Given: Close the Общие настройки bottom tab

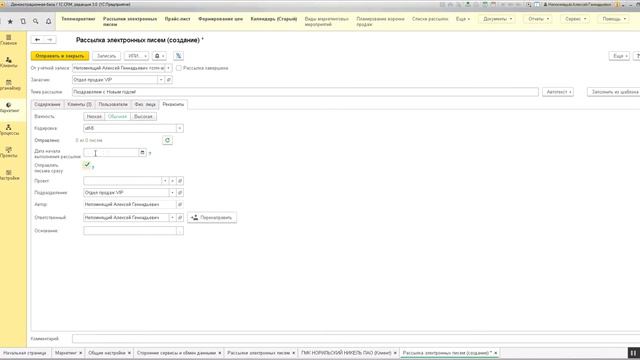Looking at the screenshot, I should 129,353.
